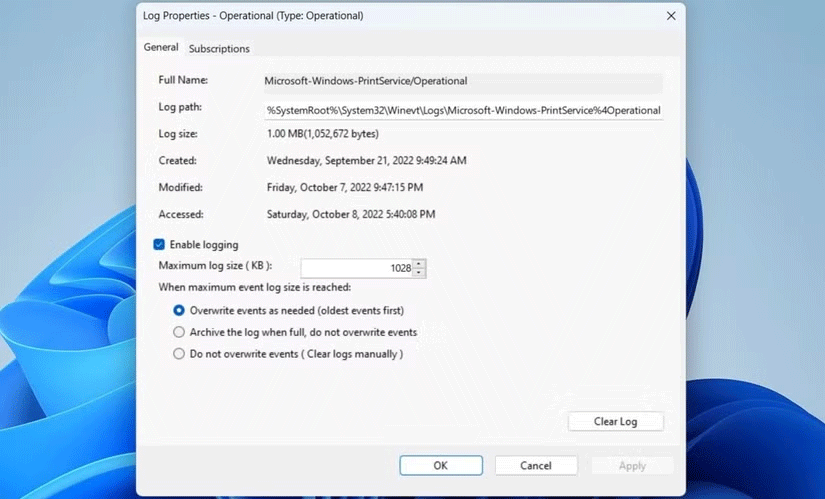
Task: Select Do not overwrite events option
Action: [x=179, y=354]
